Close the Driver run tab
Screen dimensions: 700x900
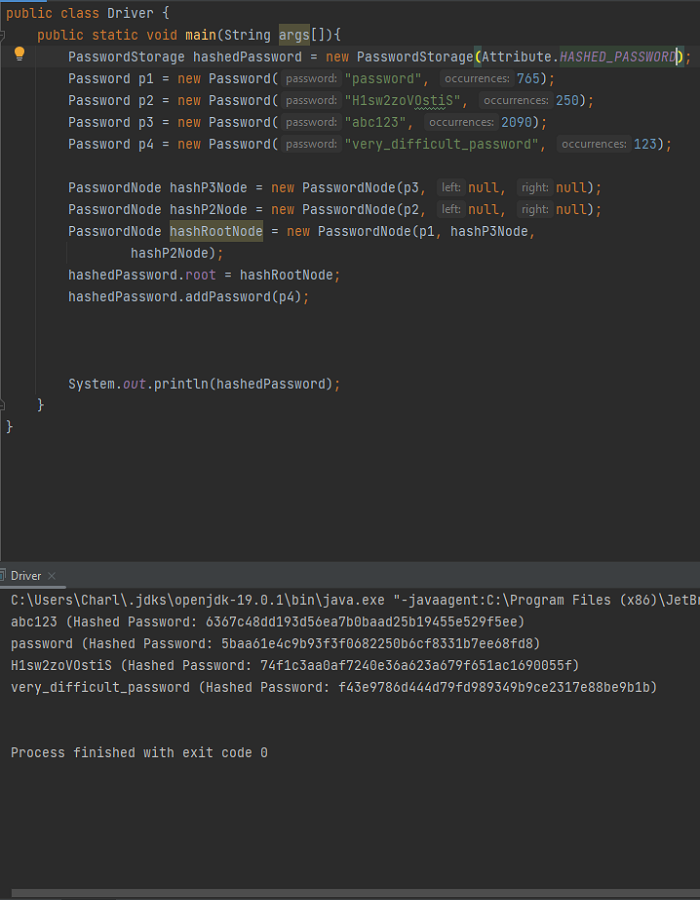(52, 576)
